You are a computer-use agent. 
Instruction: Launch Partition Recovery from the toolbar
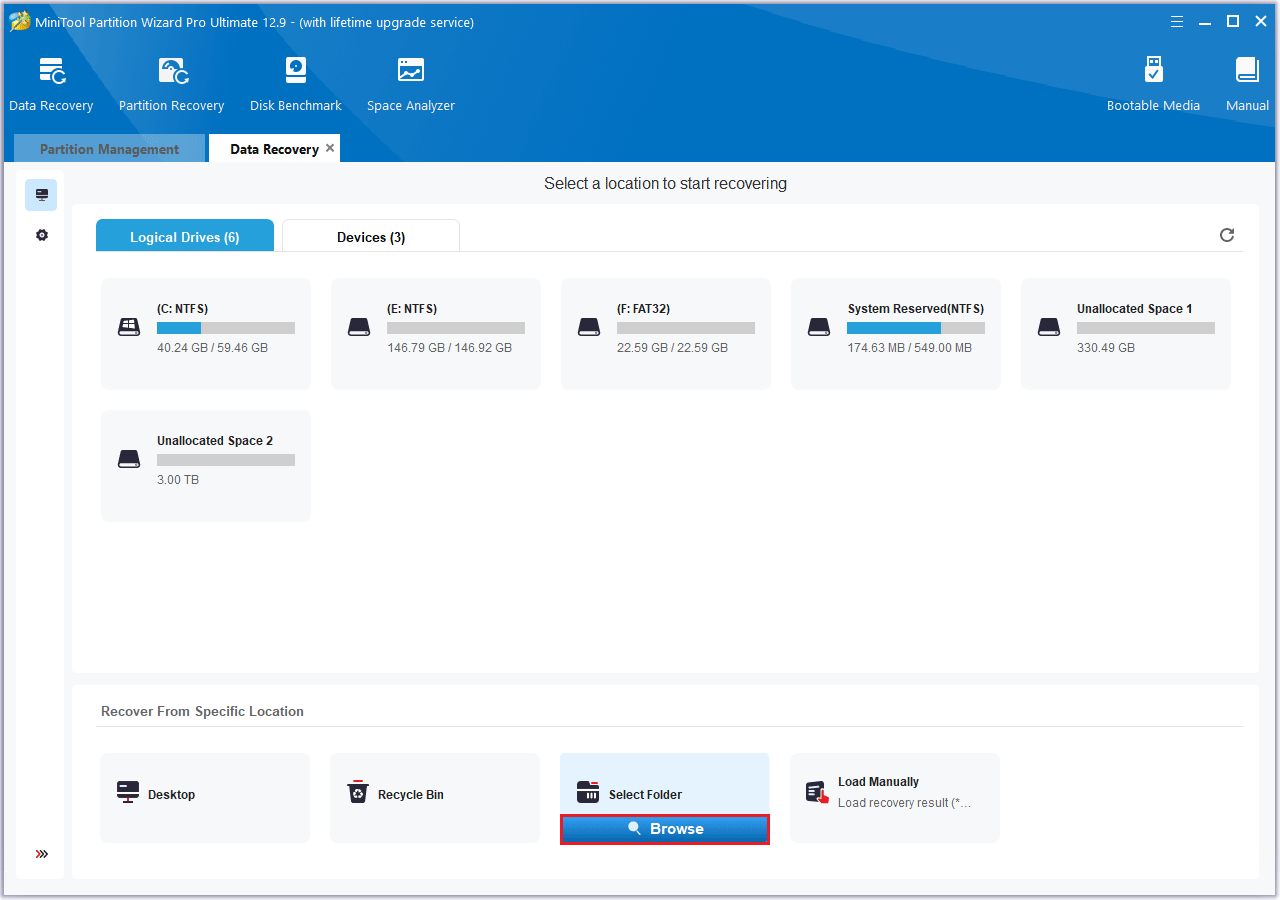tap(171, 85)
